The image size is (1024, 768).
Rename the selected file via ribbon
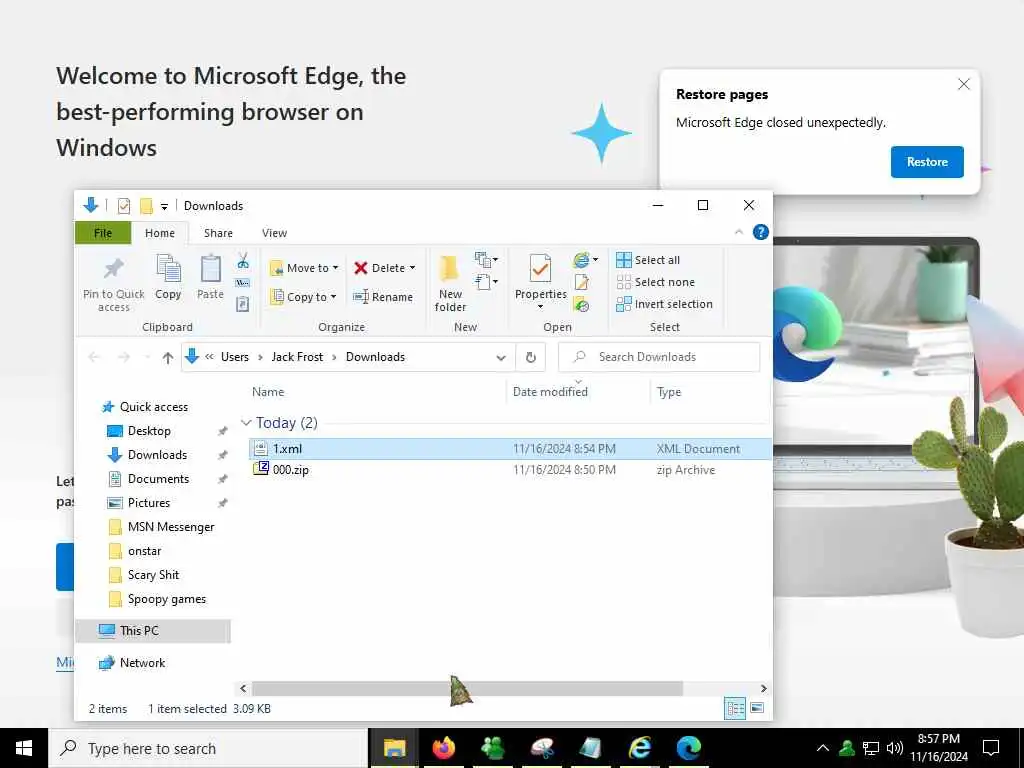(383, 297)
